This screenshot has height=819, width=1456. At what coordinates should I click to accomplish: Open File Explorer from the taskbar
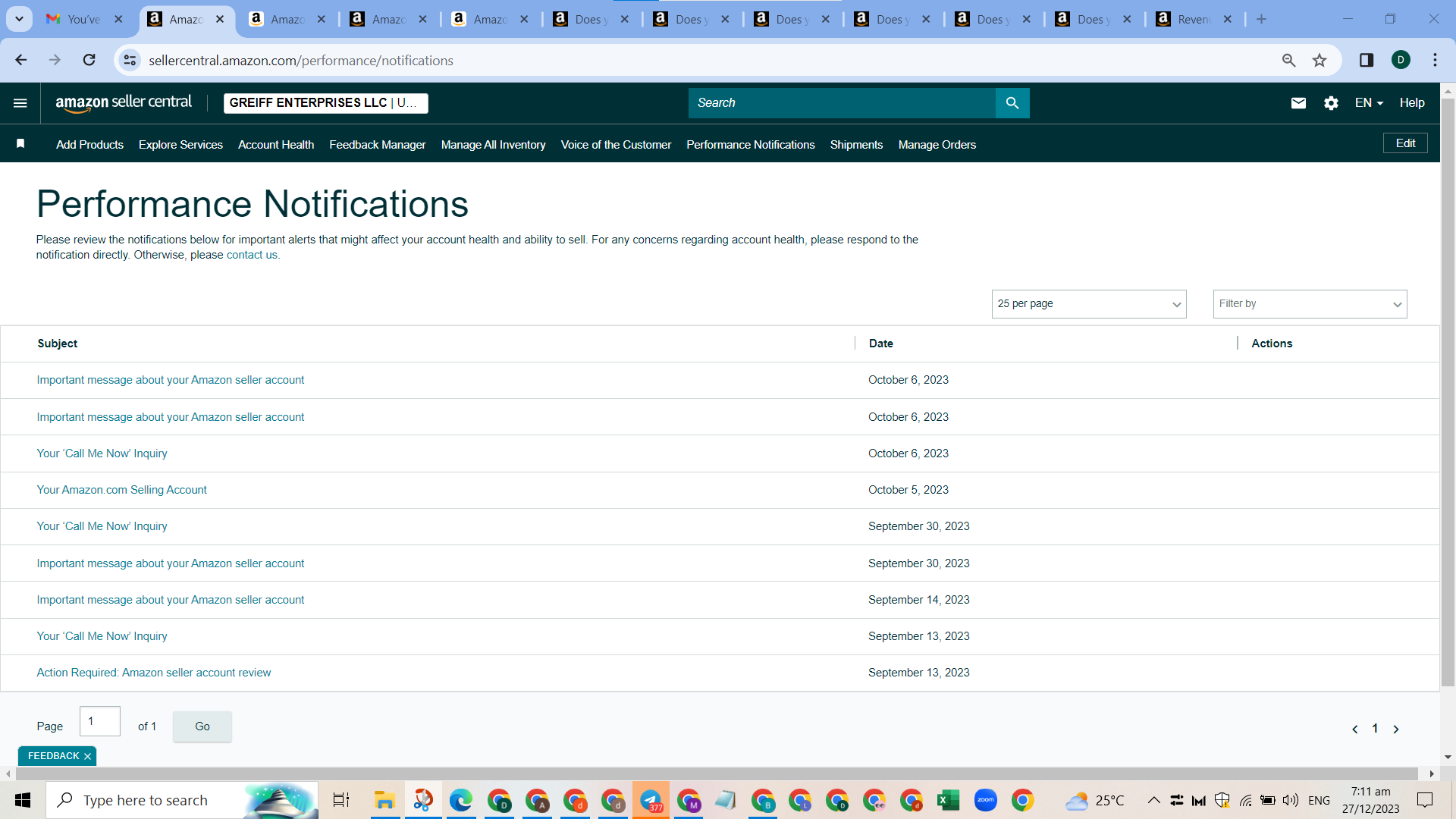384,800
